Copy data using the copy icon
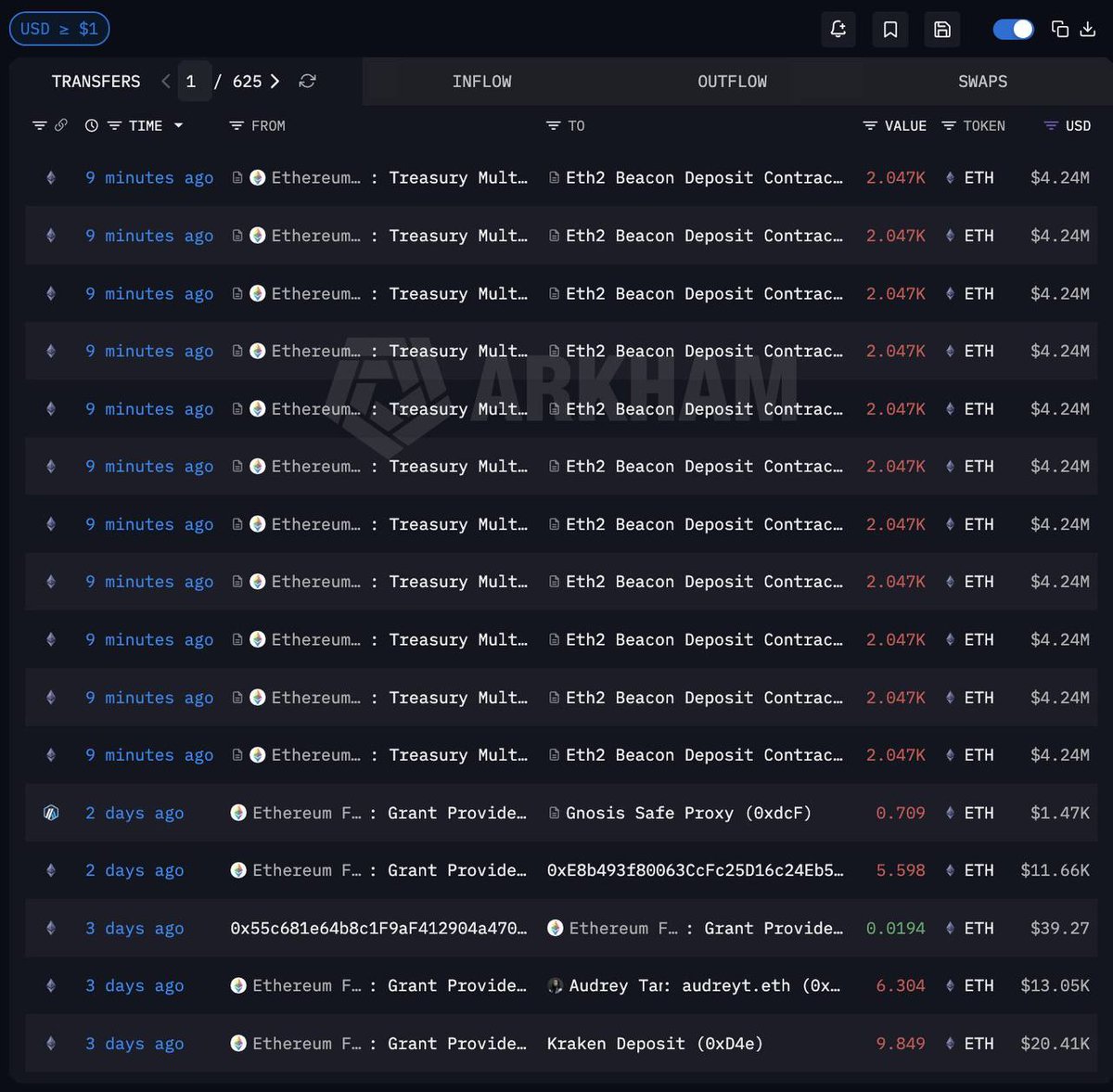This screenshot has width=1113, height=1092. (1060, 29)
